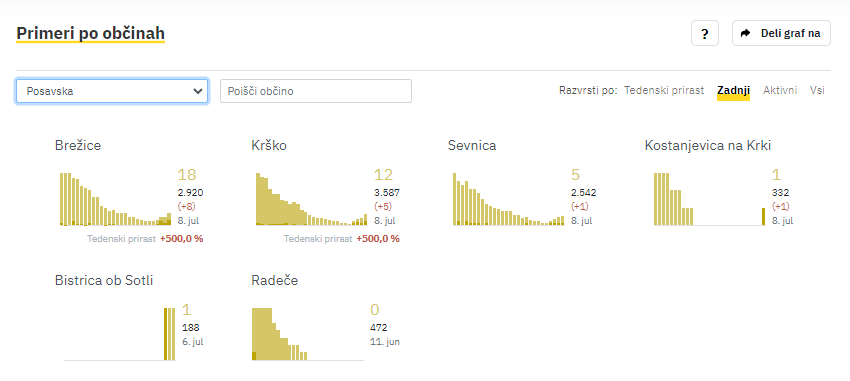Sort municipalities by Aktivni
850x381 pixels.
[x=780, y=91]
